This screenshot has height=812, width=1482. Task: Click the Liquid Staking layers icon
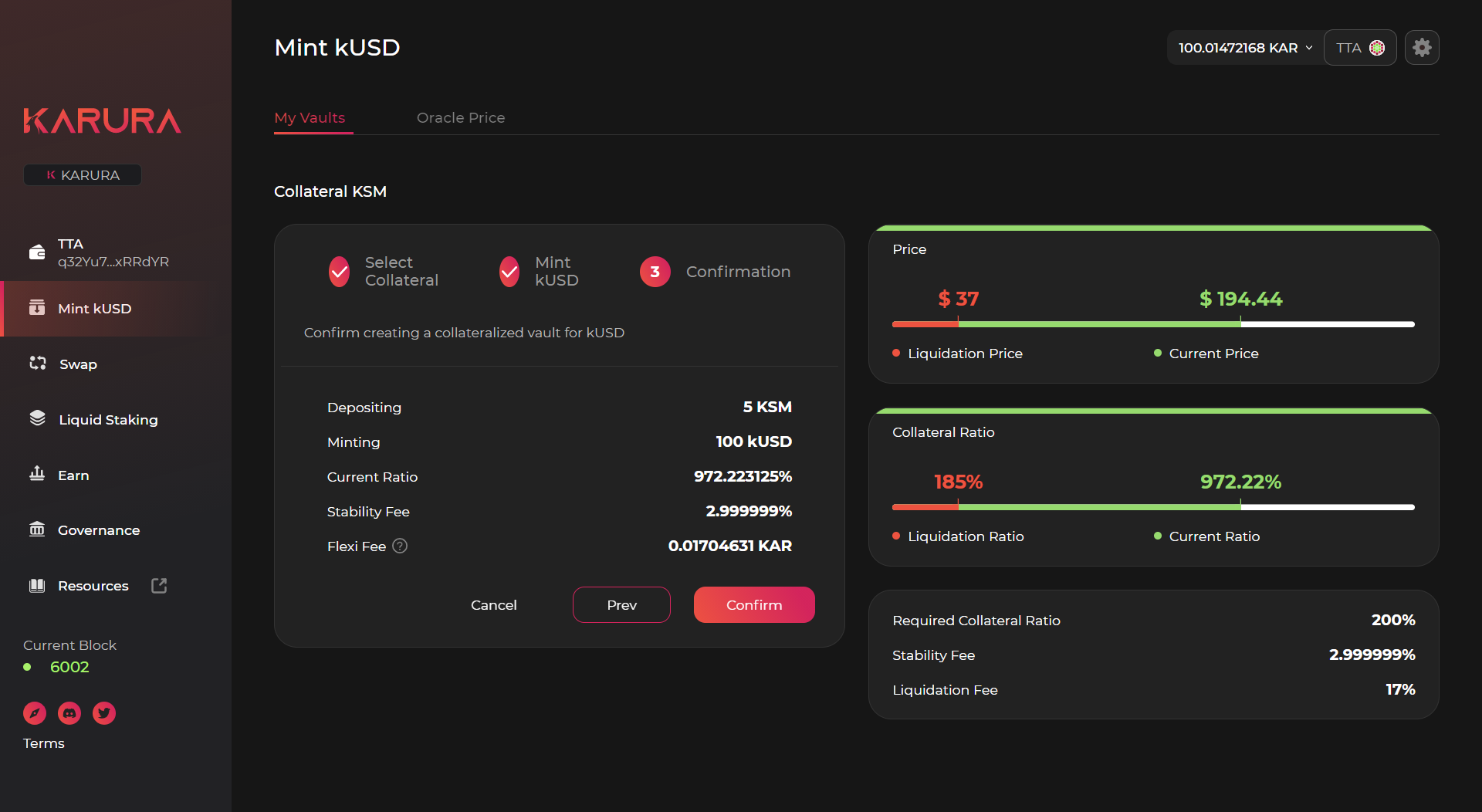pos(37,418)
